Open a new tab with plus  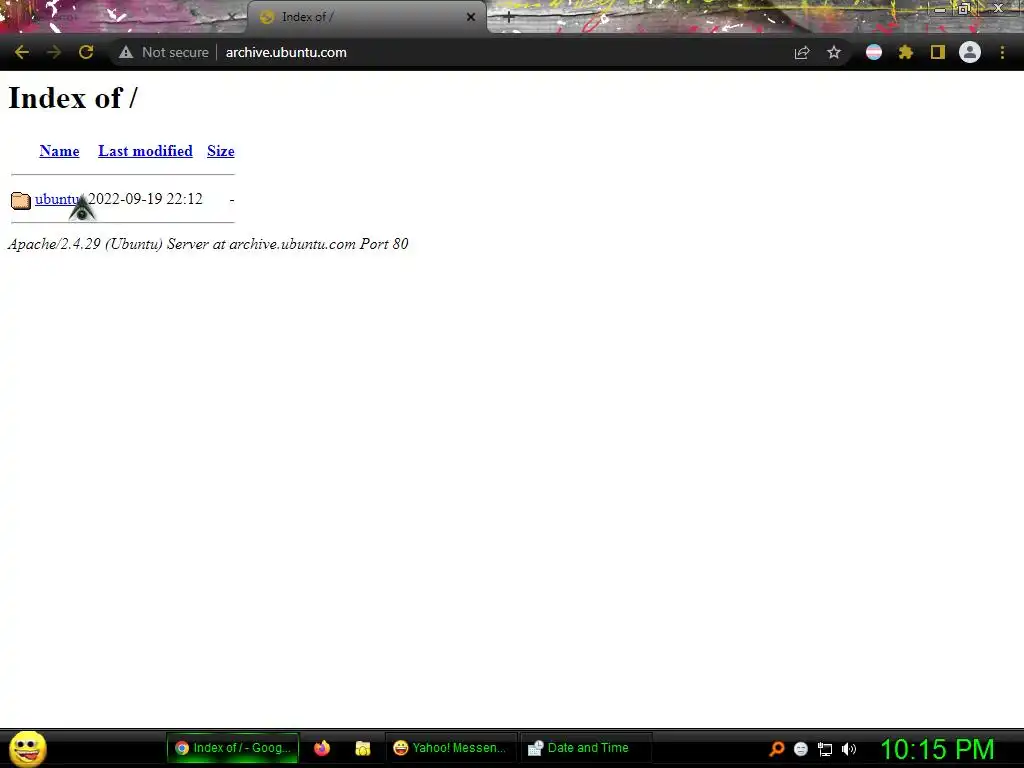pos(509,18)
